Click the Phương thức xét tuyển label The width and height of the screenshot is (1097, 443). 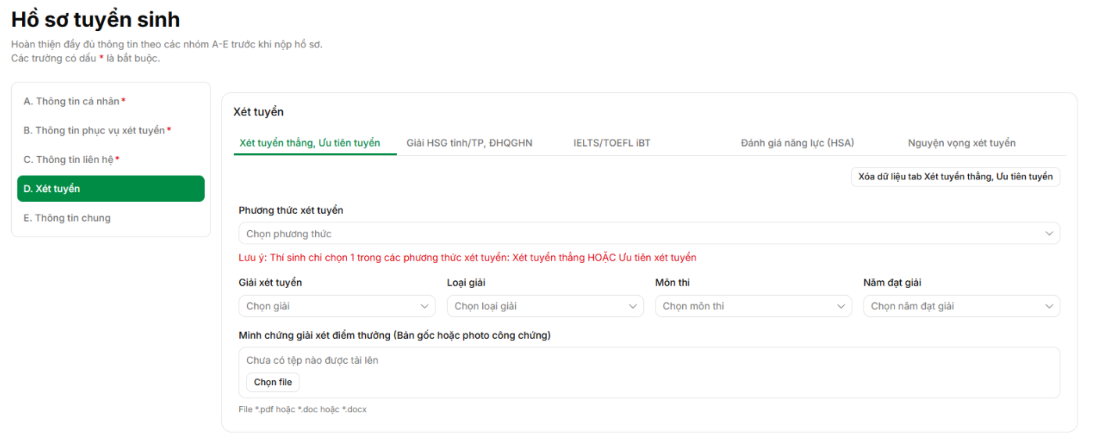coord(291,210)
